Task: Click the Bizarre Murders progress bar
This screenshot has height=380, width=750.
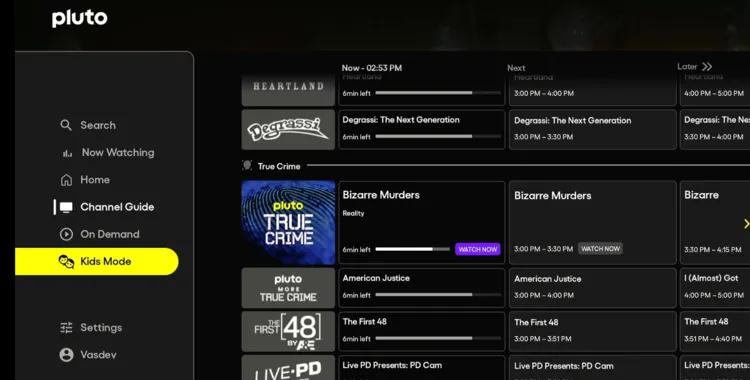Action: click(x=412, y=249)
